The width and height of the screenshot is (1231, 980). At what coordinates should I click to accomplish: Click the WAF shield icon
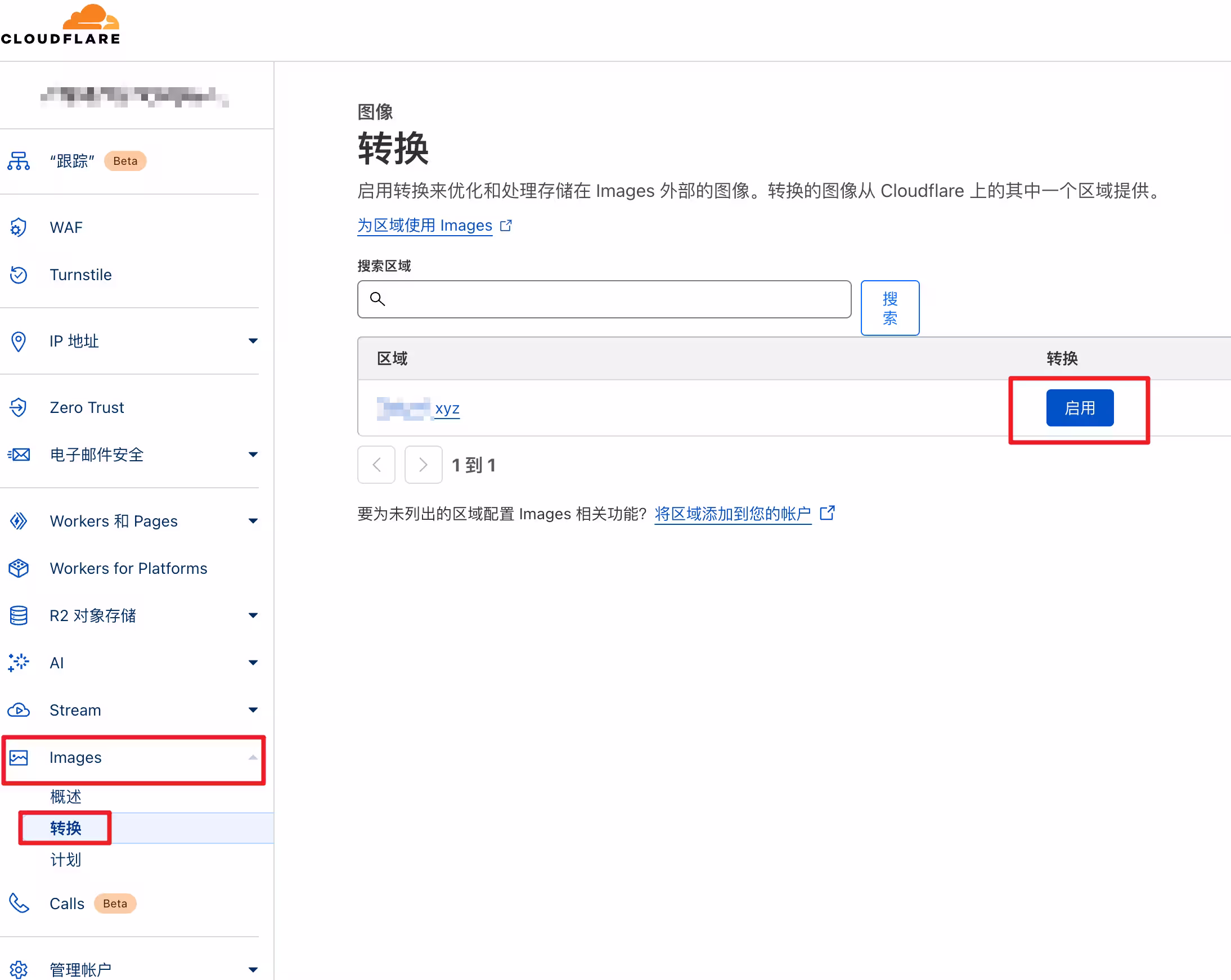[x=18, y=227]
